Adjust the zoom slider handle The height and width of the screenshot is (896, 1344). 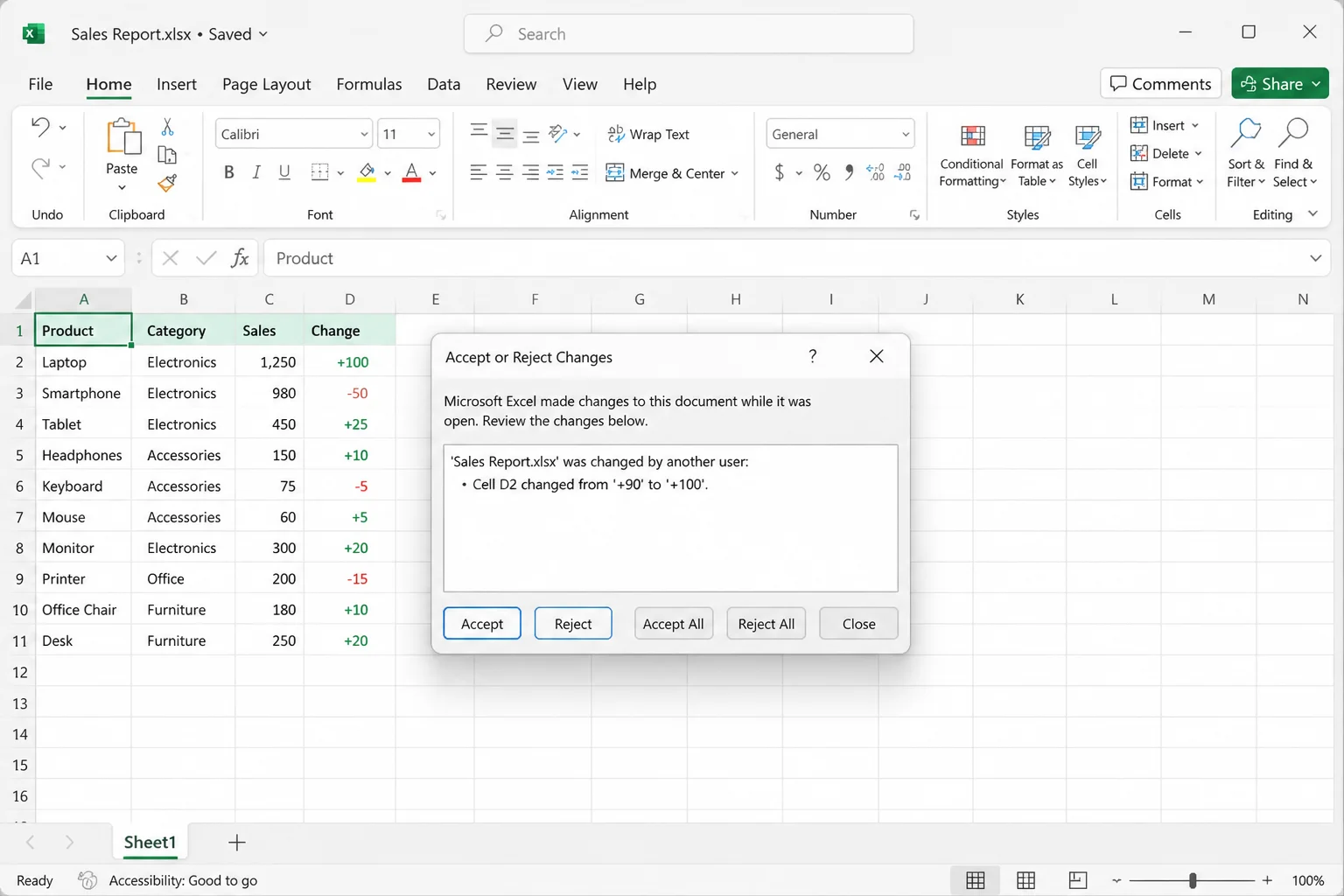click(1193, 880)
